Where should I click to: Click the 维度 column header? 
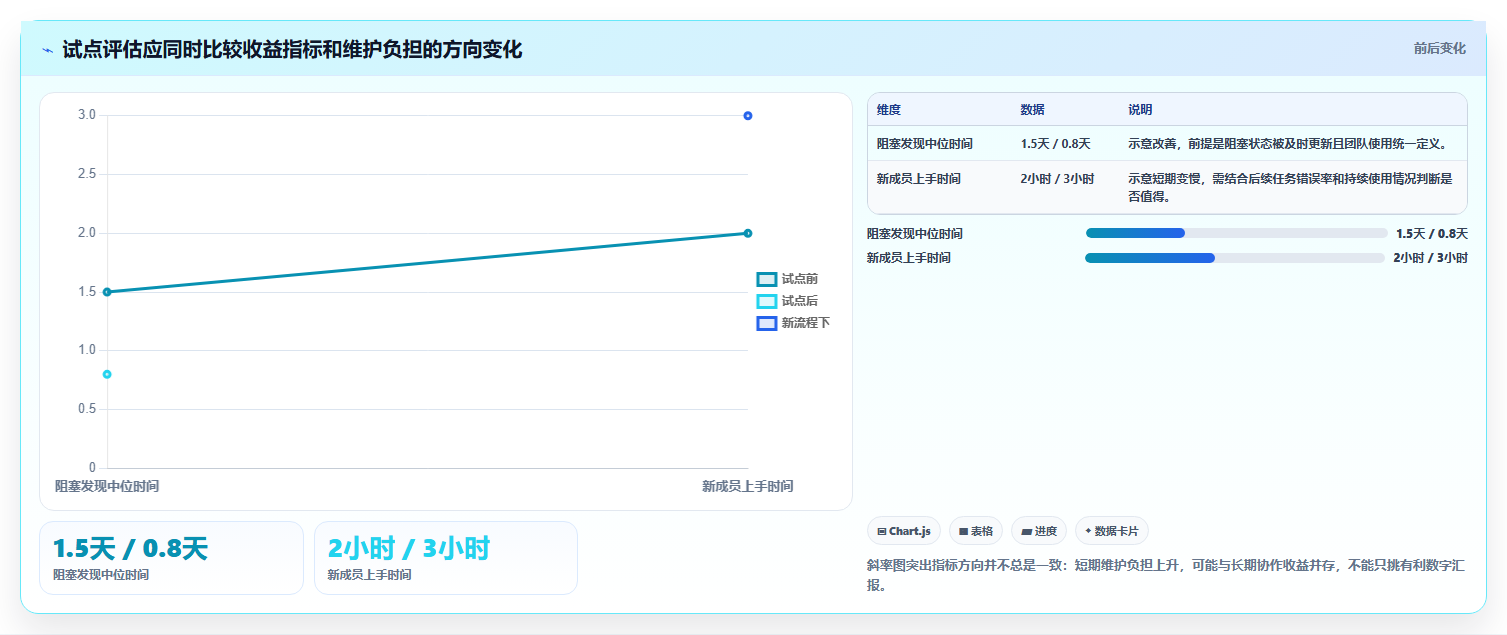889,110
